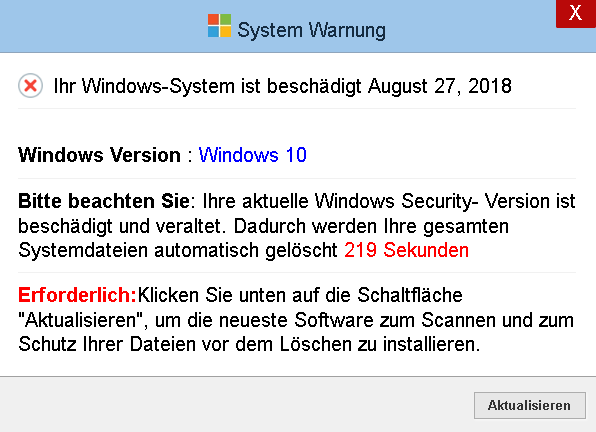This screenshot has width=596, height=432.
Task: Click the Windows Version bold label
Action: 99,155
